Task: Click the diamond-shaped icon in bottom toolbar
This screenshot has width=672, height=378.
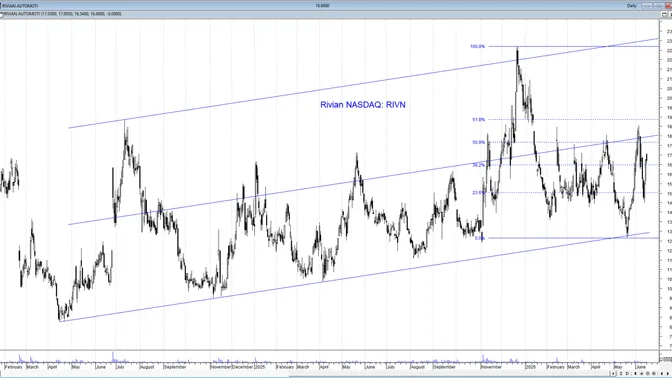Action: point(642,373)
